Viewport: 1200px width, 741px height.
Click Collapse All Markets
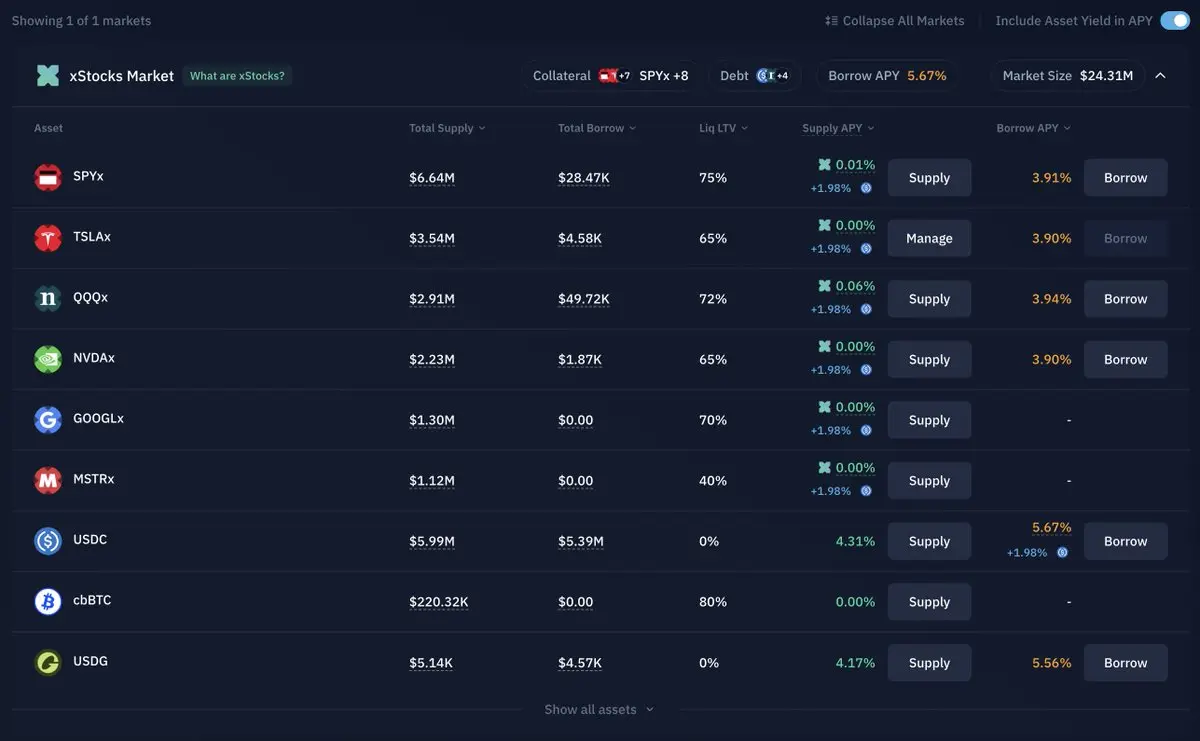click(895, 21)
